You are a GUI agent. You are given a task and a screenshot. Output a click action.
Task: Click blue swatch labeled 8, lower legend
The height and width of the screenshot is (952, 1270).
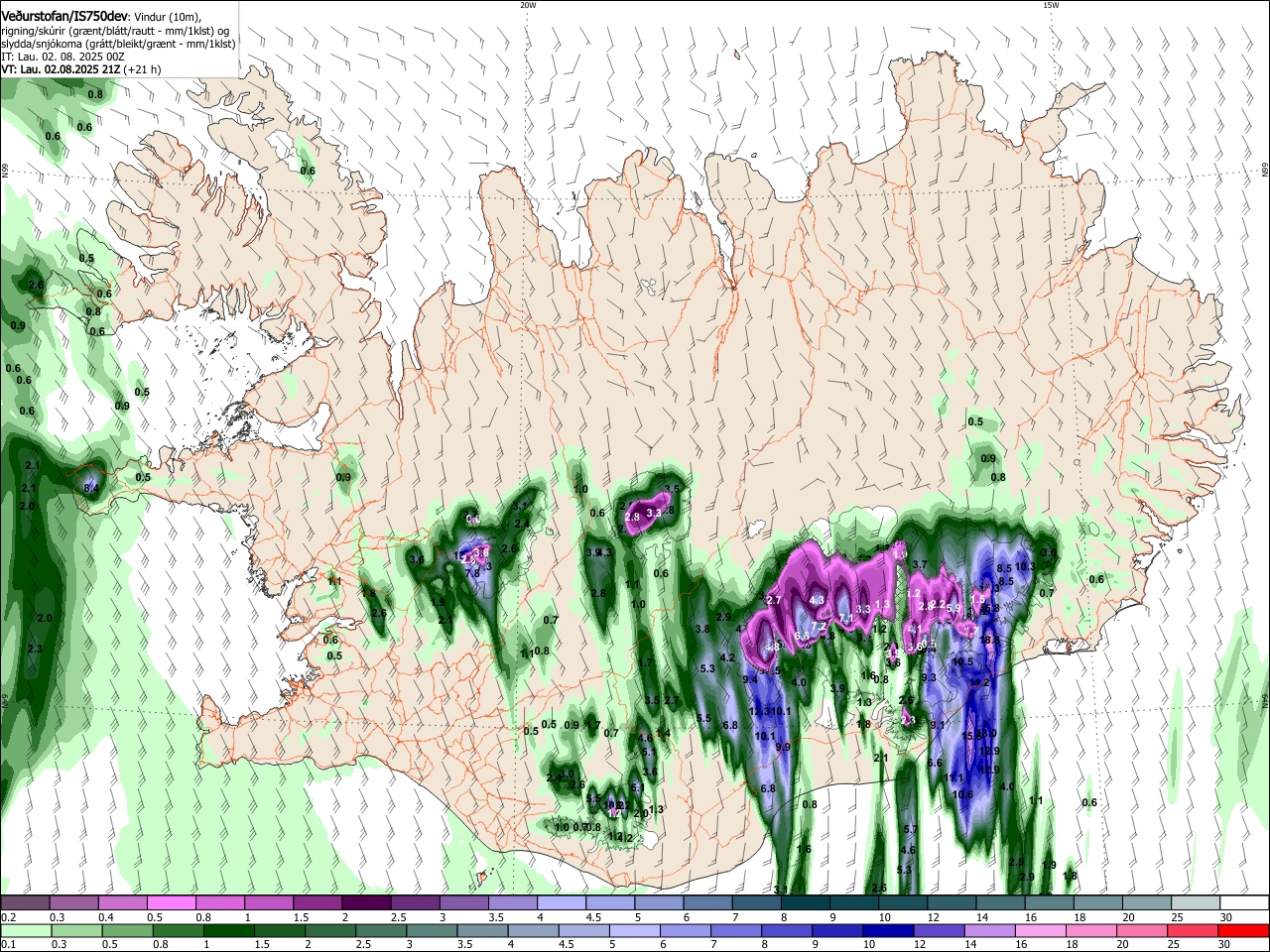(785, 930)
